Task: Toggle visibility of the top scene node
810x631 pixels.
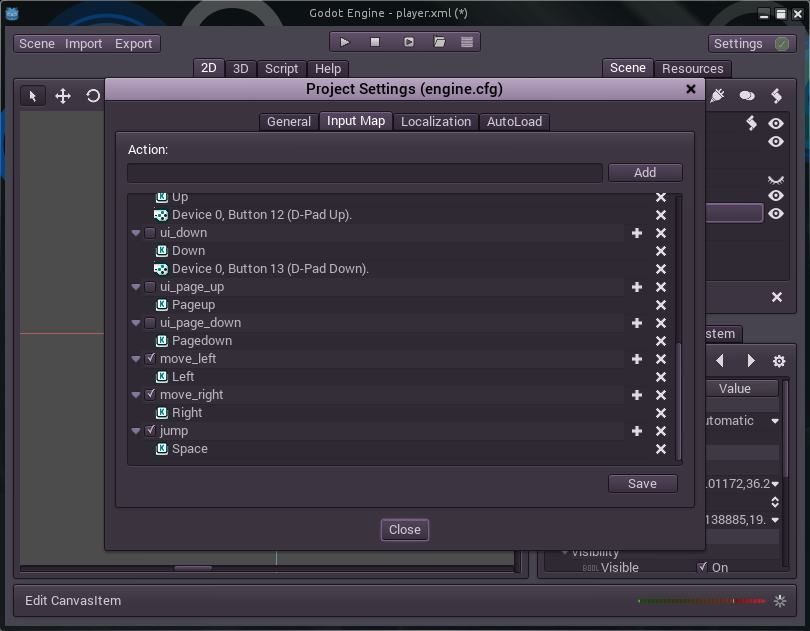Action: 776,124
